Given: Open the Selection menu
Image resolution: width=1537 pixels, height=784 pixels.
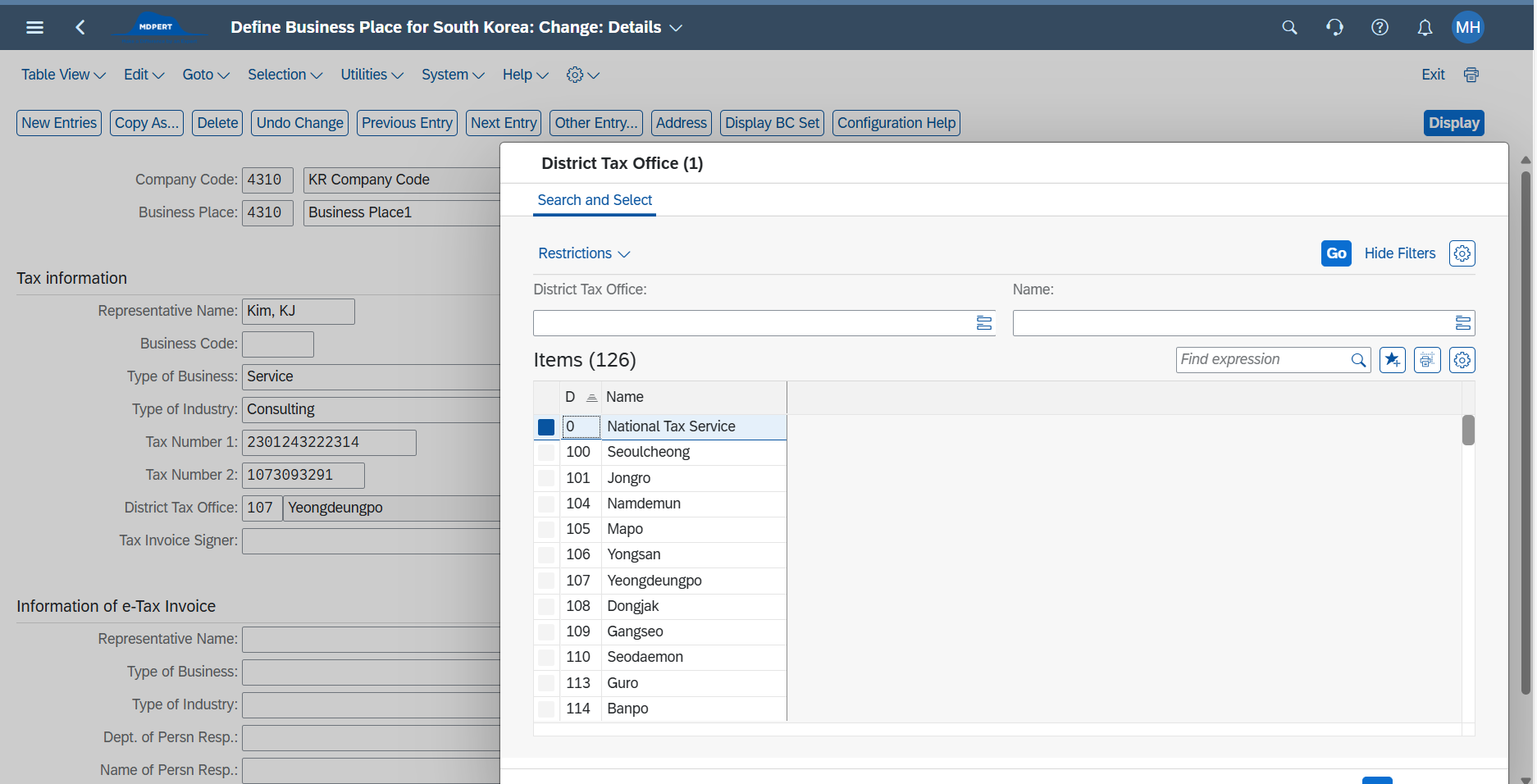Looking at the screenshot, I should (285, 75).
